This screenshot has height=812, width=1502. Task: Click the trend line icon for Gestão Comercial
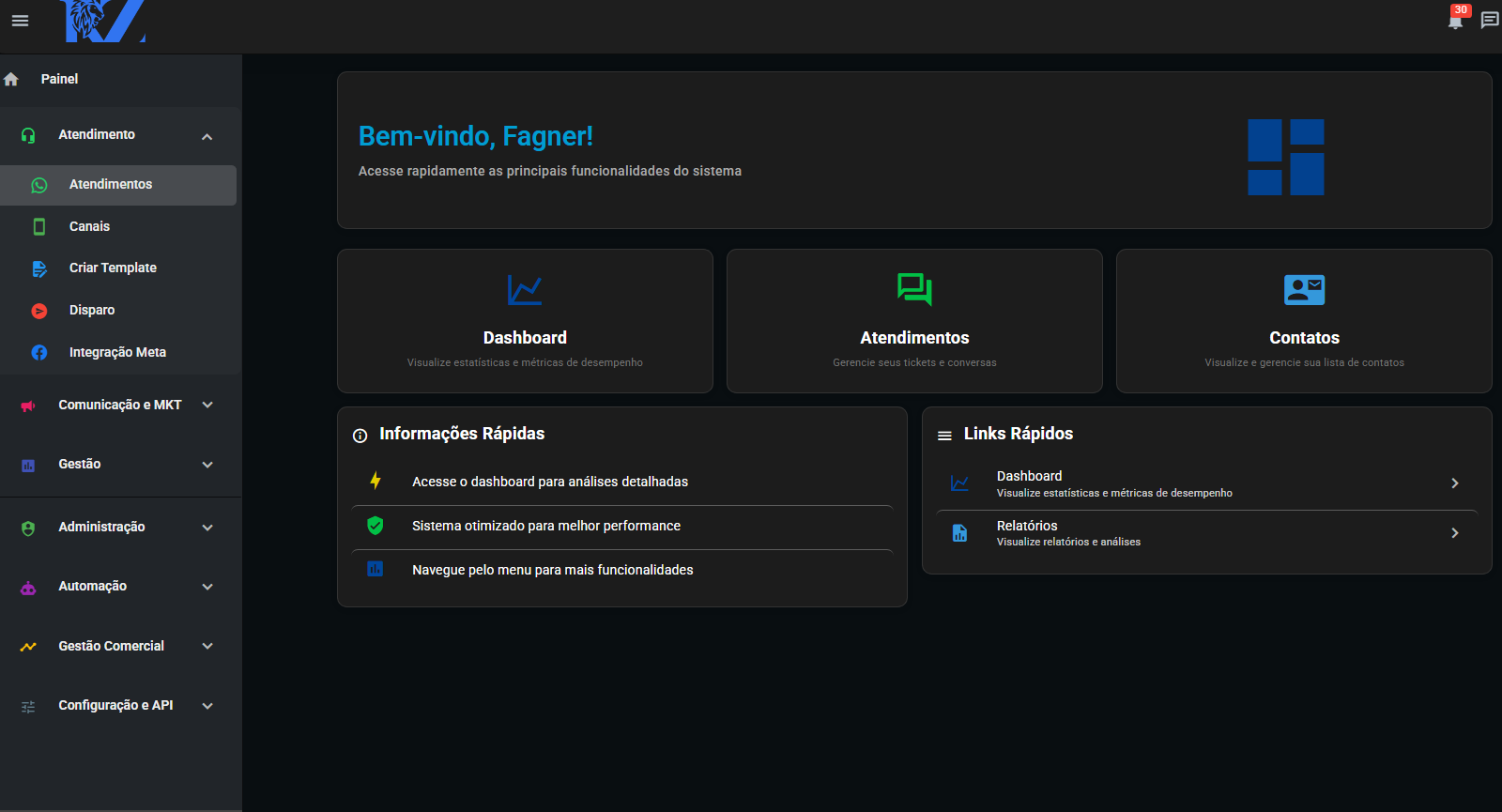click(28, 647)
